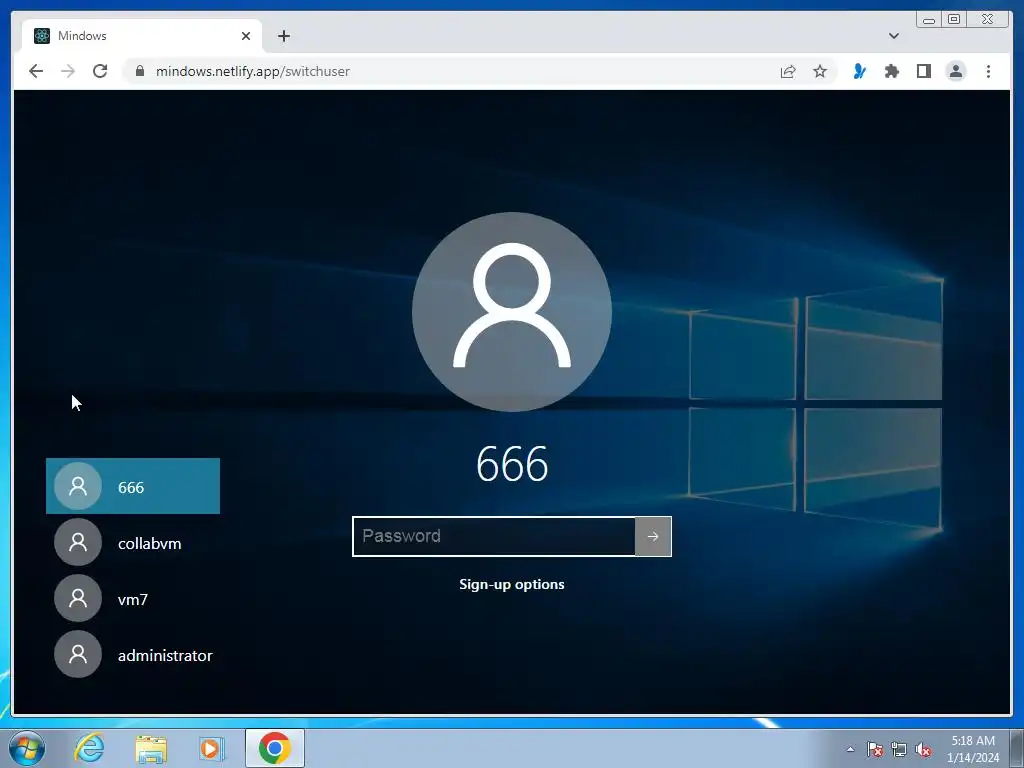Switch to the vm7 user
Image resolution: width=1024 pixels, height=768 pixels.
(x=133, y=598)
